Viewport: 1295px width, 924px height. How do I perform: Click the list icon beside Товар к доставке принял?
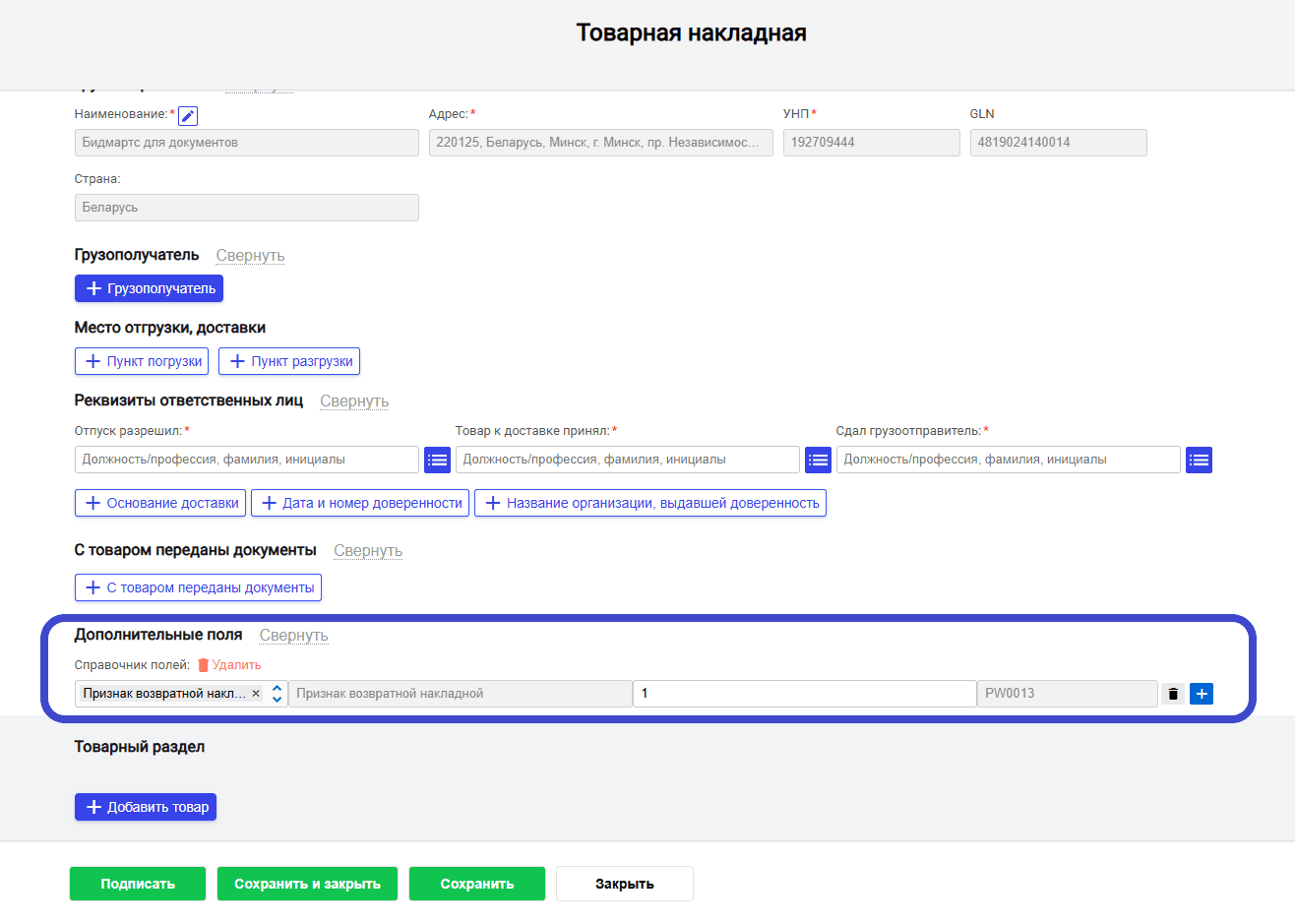(x=818, y=460)
